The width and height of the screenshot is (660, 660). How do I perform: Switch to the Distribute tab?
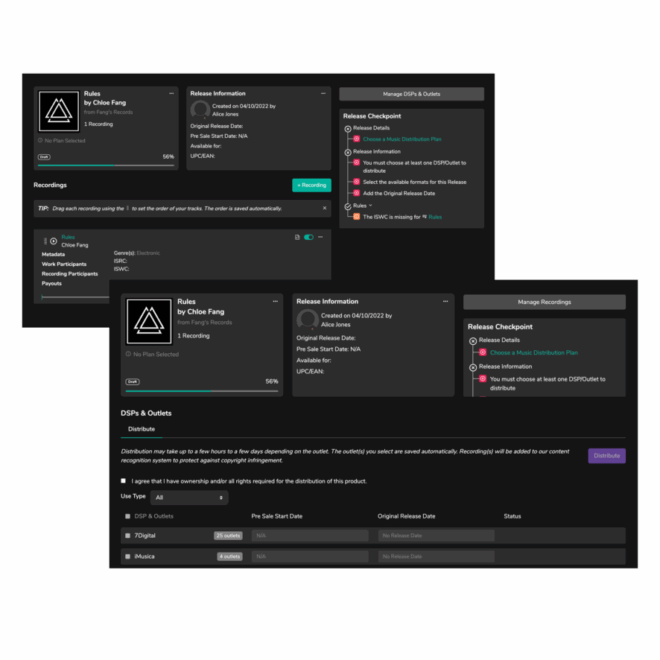pyautogui.click(x=141, y=429)
